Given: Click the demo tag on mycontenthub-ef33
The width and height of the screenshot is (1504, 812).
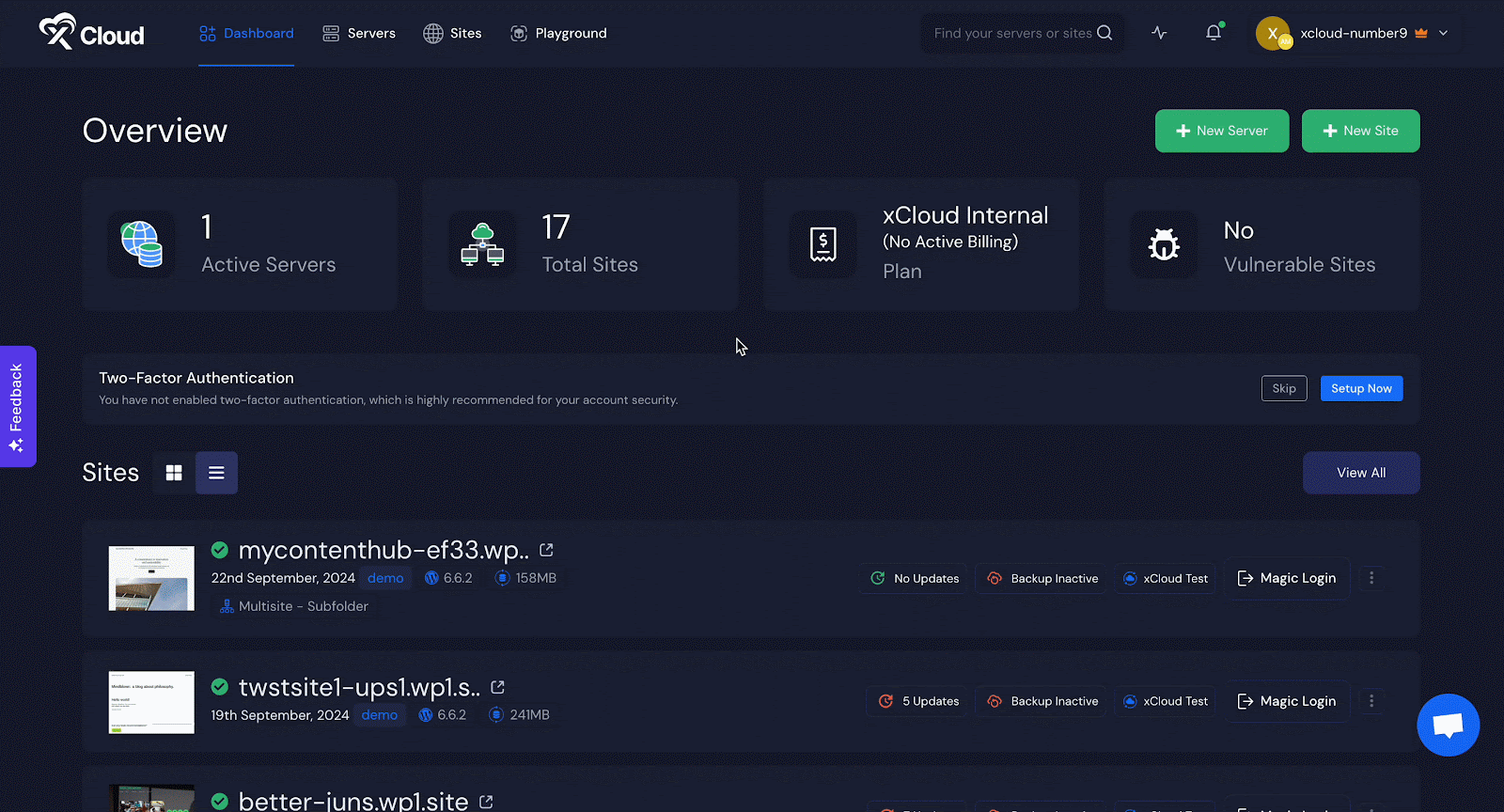Looking at the screenshot, I should point(385,578).
